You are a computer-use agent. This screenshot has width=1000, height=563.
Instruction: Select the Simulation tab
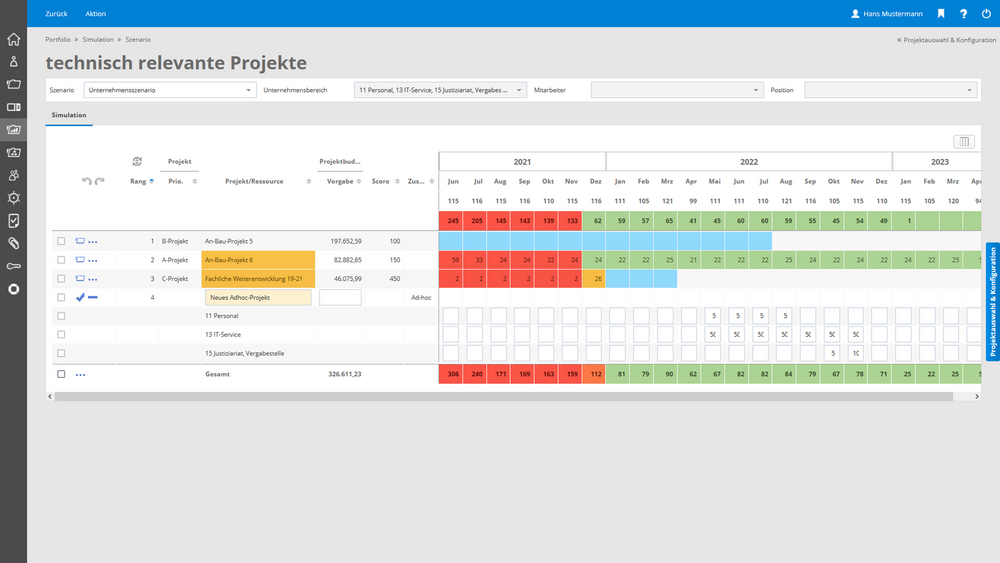69,116
